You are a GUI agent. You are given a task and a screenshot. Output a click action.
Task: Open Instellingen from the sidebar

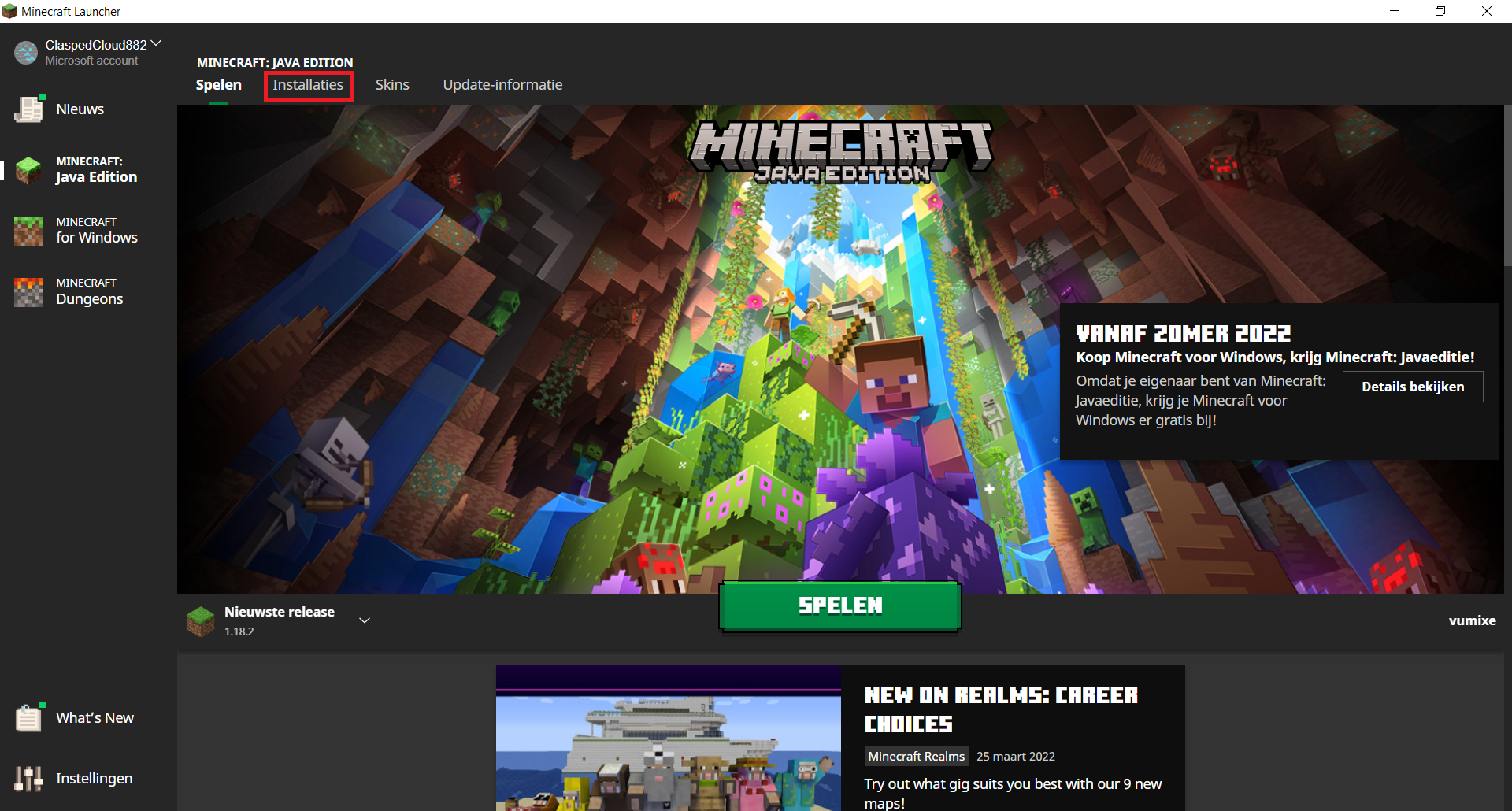pos(93,778)
